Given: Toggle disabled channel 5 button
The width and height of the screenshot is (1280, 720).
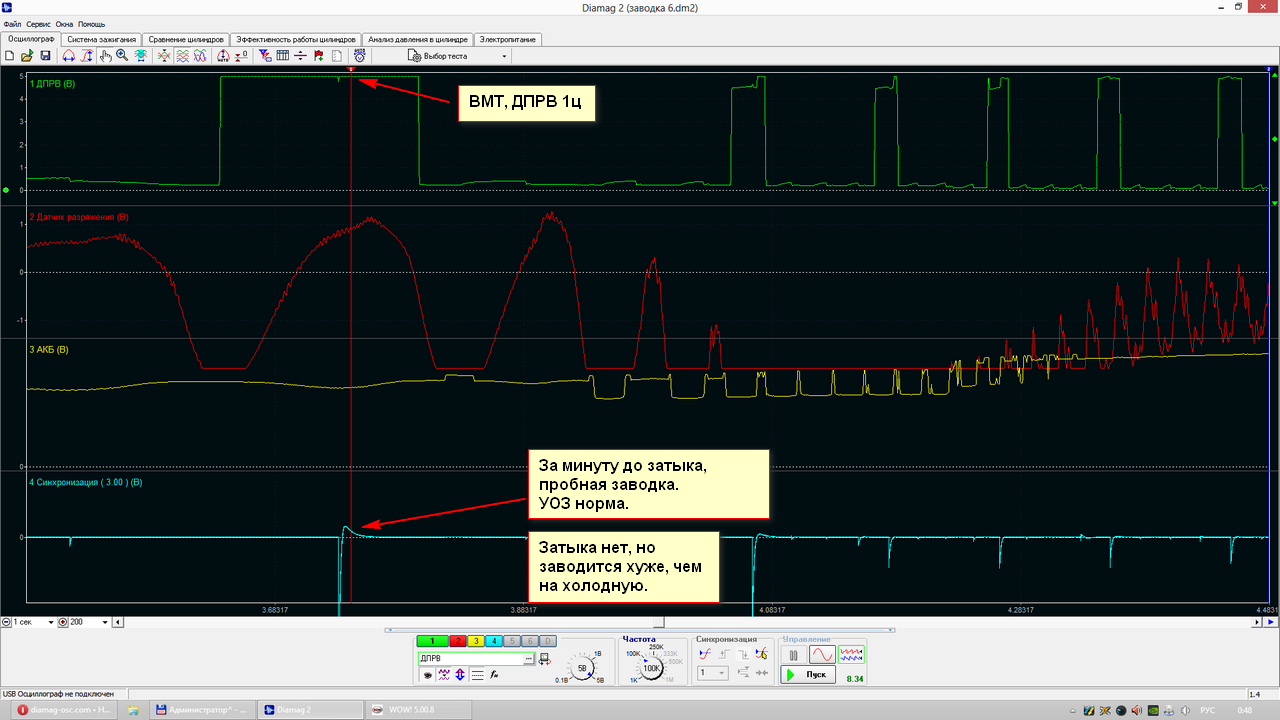Looking at the screenshot, I should [x=512, y=641].
